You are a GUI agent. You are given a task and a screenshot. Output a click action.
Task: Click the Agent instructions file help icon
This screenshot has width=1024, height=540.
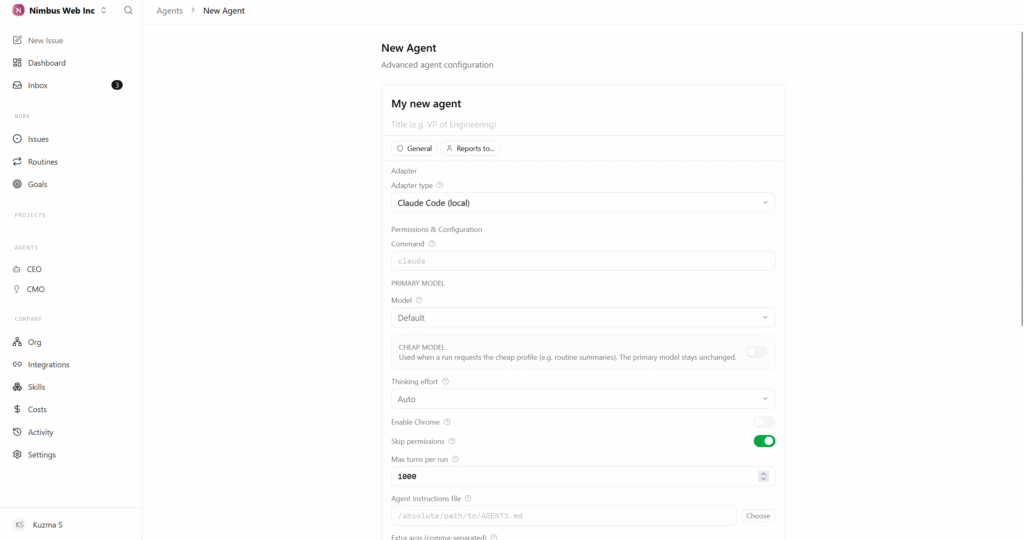point(468,498)
